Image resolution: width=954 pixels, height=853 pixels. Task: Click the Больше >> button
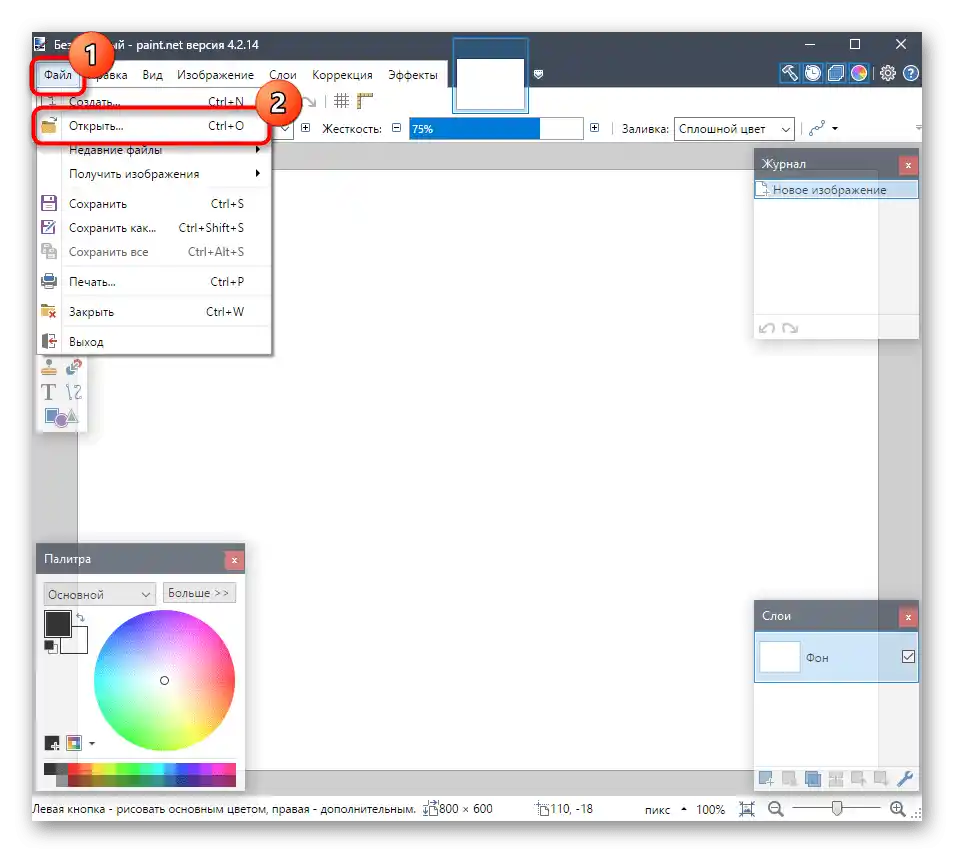(199, 593)
